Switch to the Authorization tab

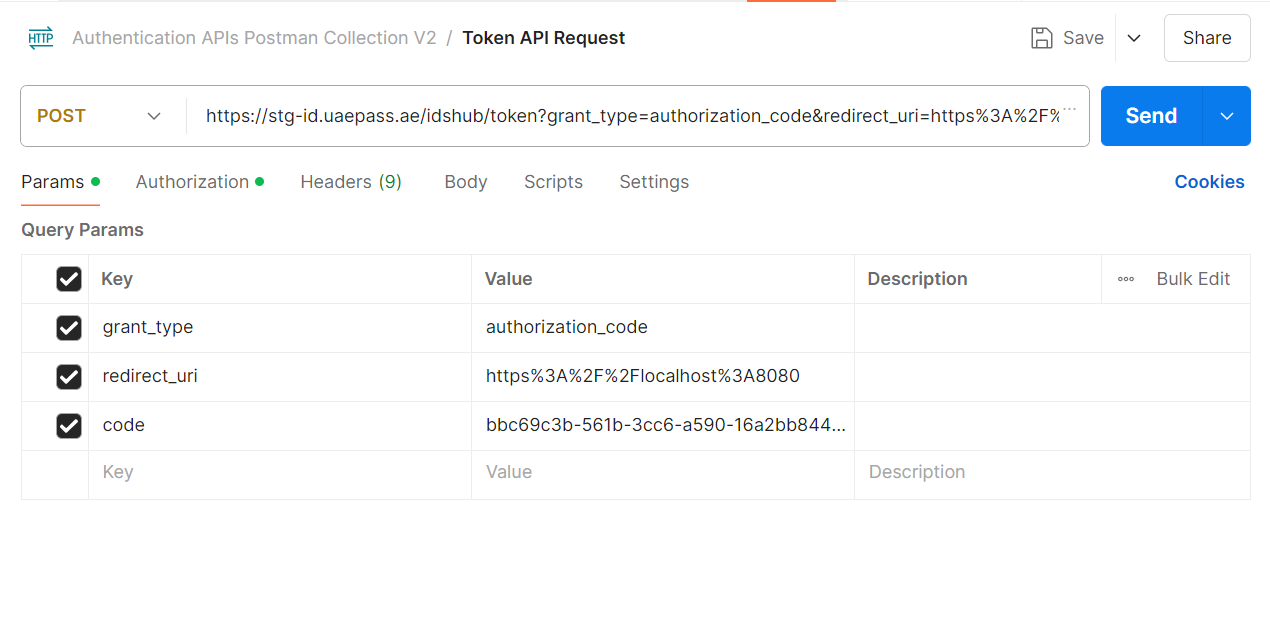tap(192, 182)
